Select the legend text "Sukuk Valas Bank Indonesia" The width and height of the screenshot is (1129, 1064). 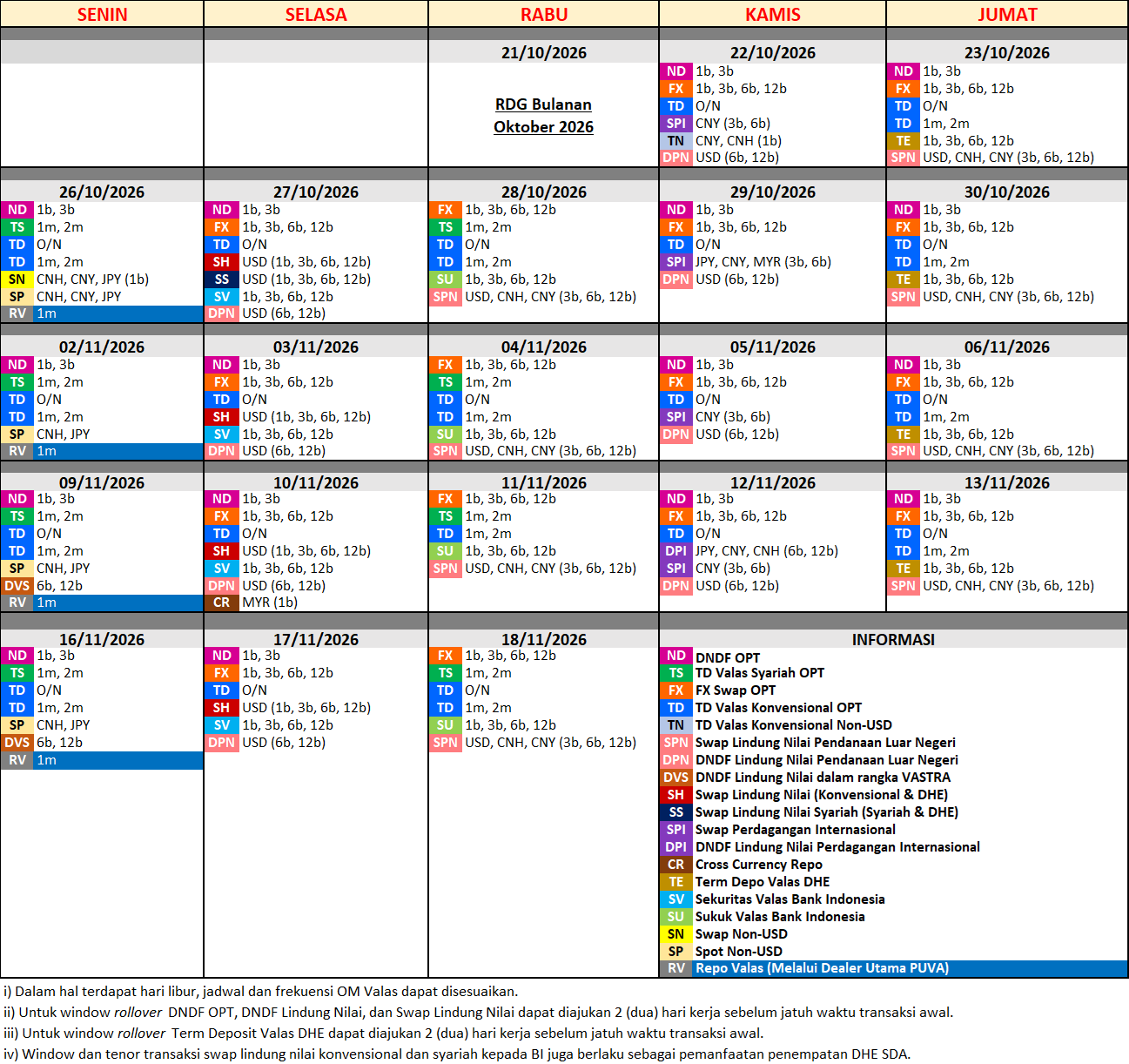click(780, 917)
